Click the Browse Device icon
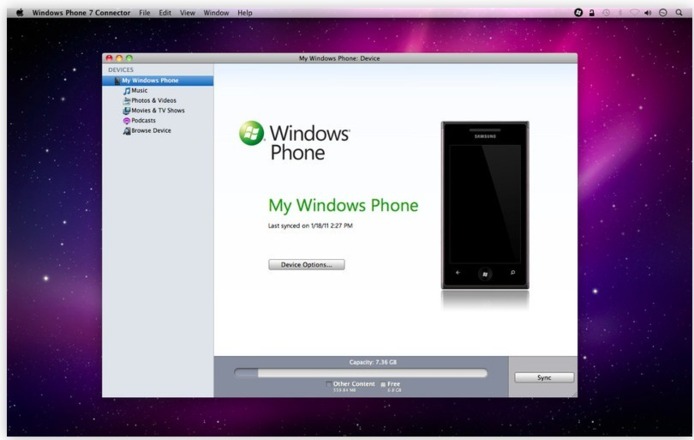This screenshot has width=694, height=440. tap(127, 131)
